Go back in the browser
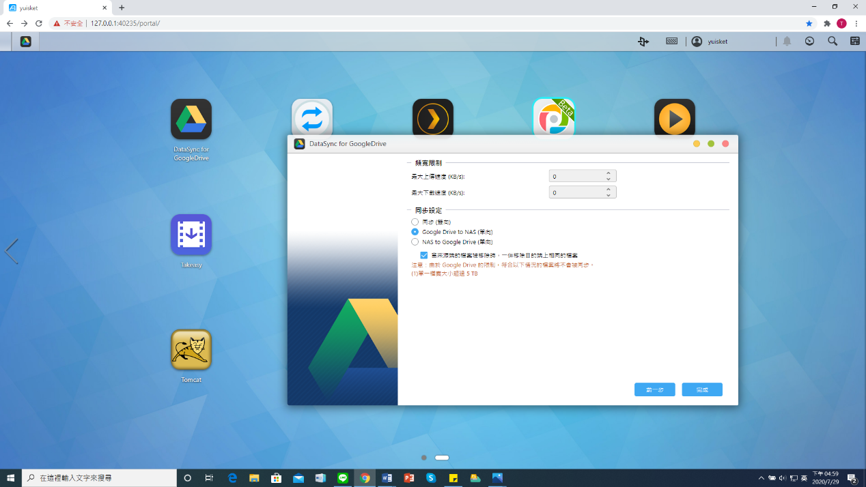This screenshot has height=487, width=866. coord(9,23)
